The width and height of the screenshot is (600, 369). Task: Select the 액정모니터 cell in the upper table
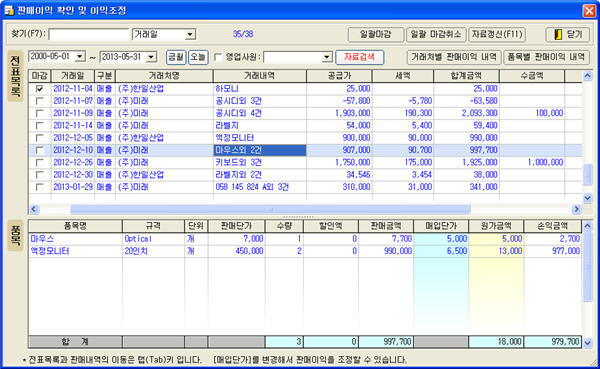coord(260,138)
